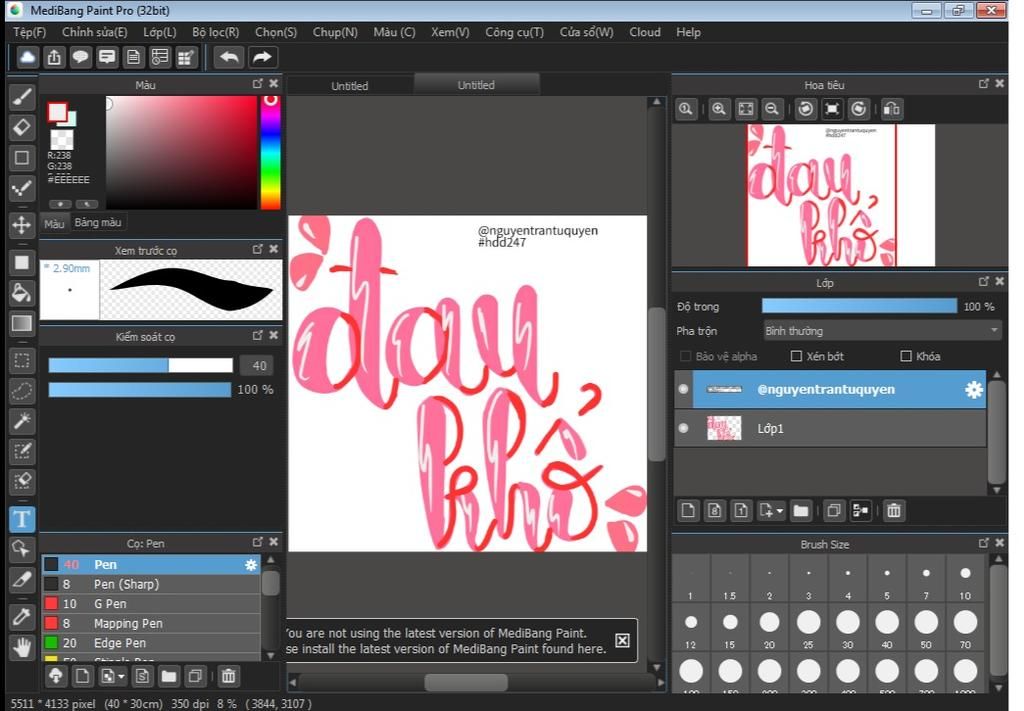This screenshot has height=711, width=1024.
Task: Add a layer folder in the Lớp panel
Action: 801,511
